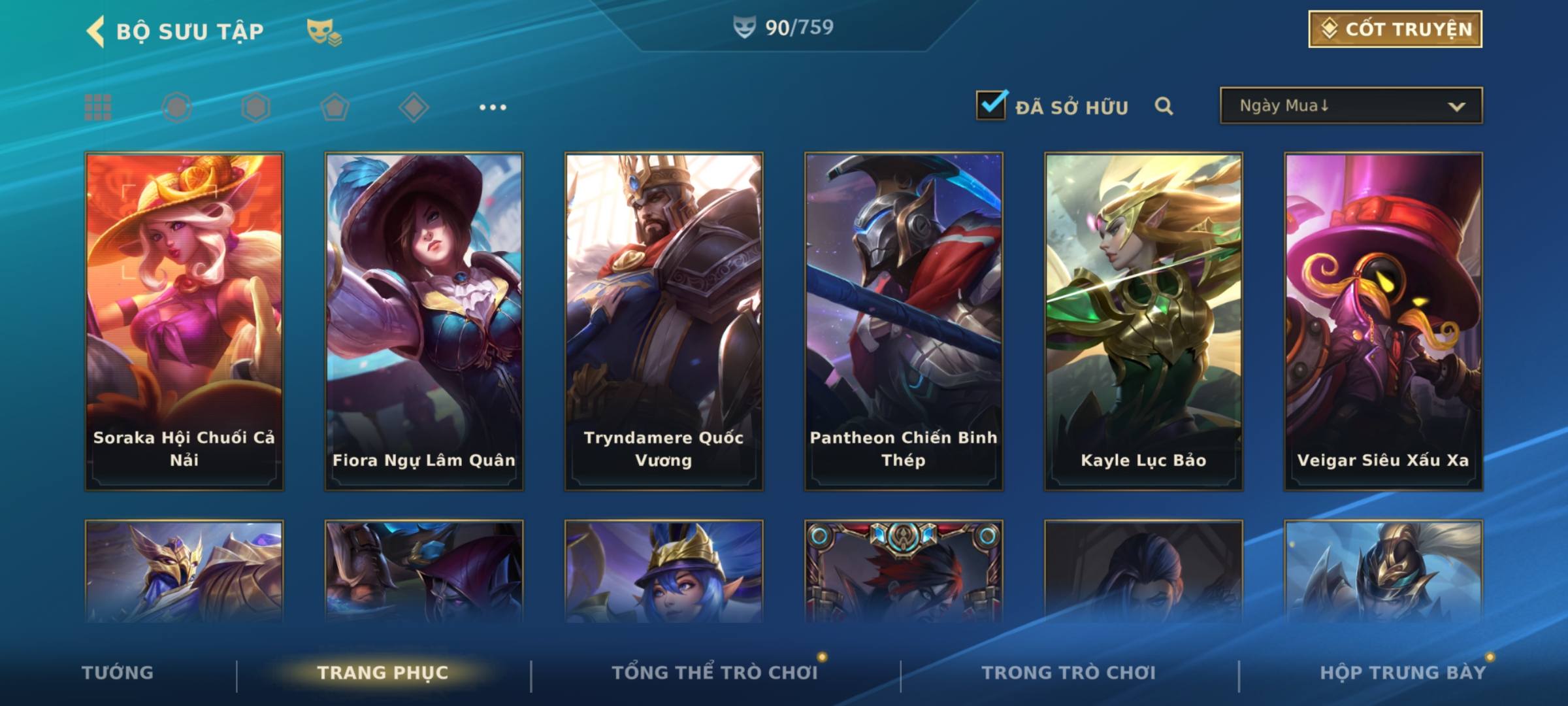
Task: Select the Kayle Lục Bảo skin card
Action: (x=1143, y=321)
